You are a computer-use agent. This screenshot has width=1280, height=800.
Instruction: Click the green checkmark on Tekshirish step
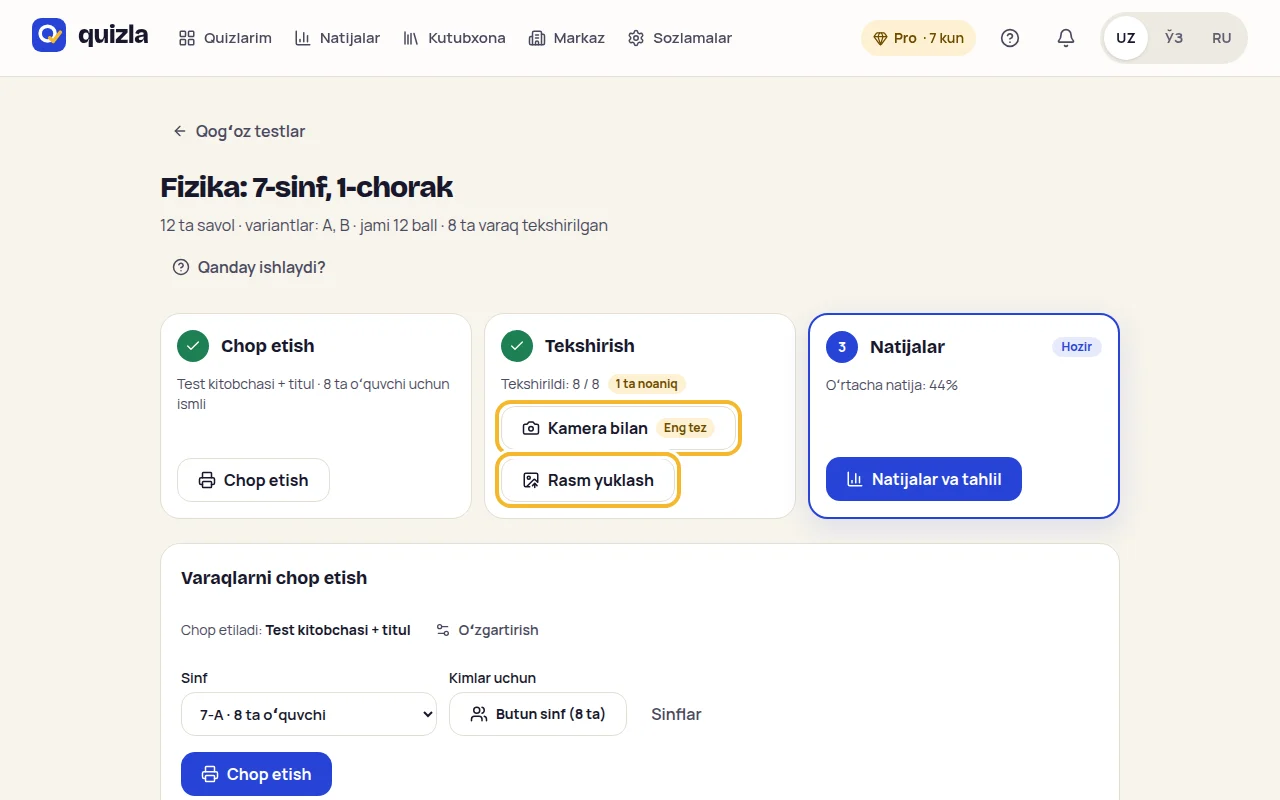[x=517, y=346]
